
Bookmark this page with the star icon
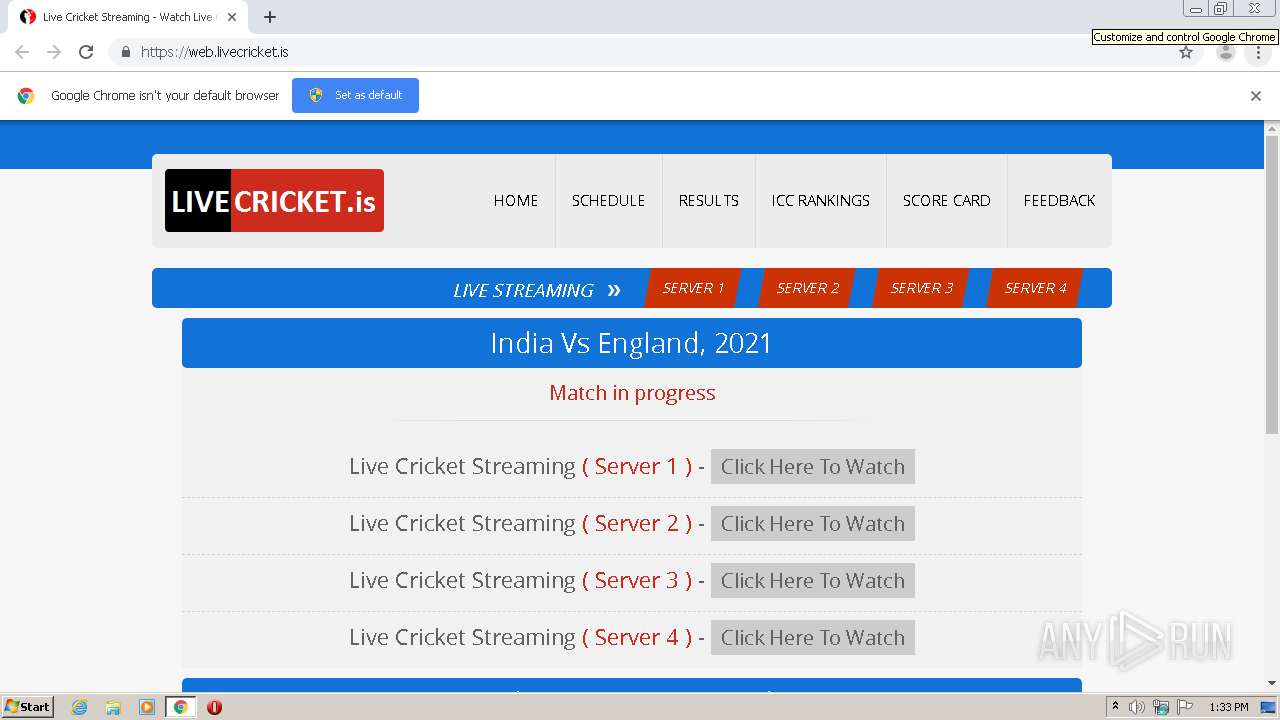coord(1186,52)
